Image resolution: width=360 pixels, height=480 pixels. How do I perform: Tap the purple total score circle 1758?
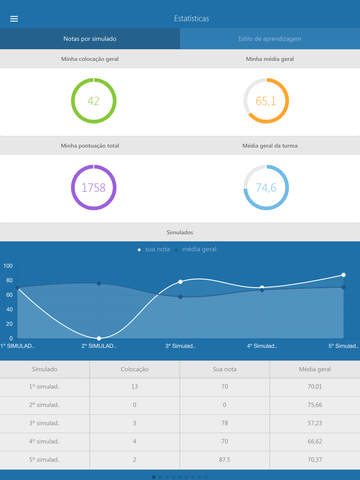[94, 187]
